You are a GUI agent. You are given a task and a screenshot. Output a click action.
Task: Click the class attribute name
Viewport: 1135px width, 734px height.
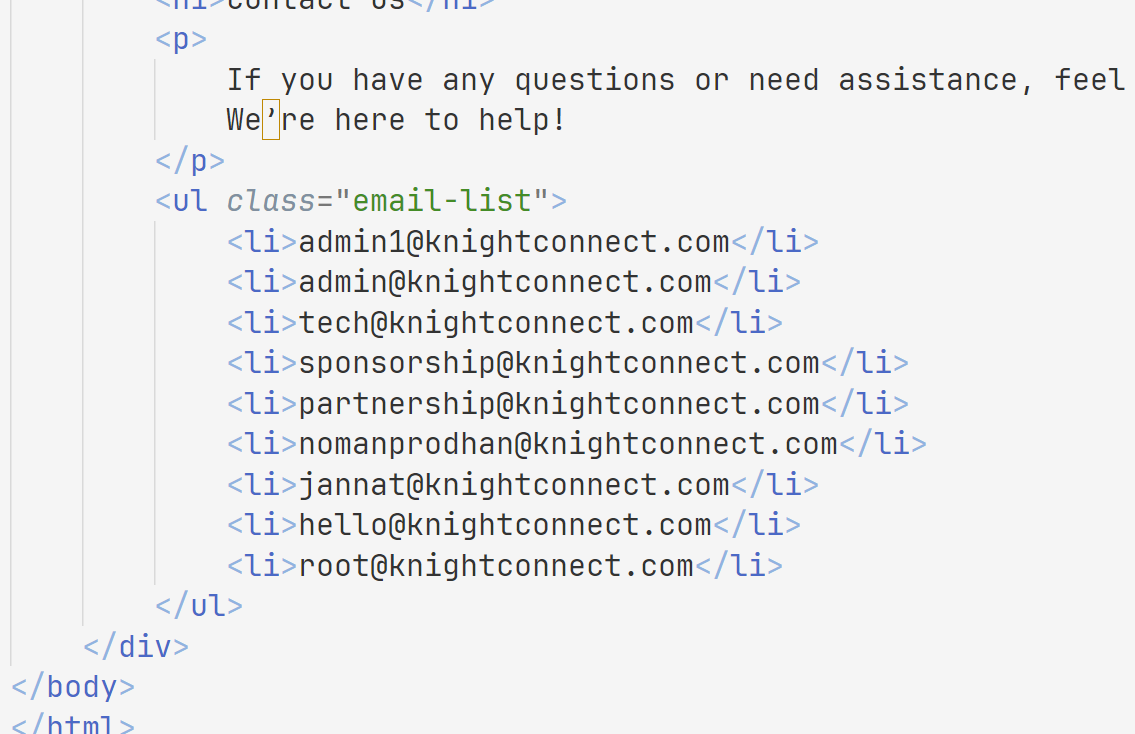[x=271, y=201]
